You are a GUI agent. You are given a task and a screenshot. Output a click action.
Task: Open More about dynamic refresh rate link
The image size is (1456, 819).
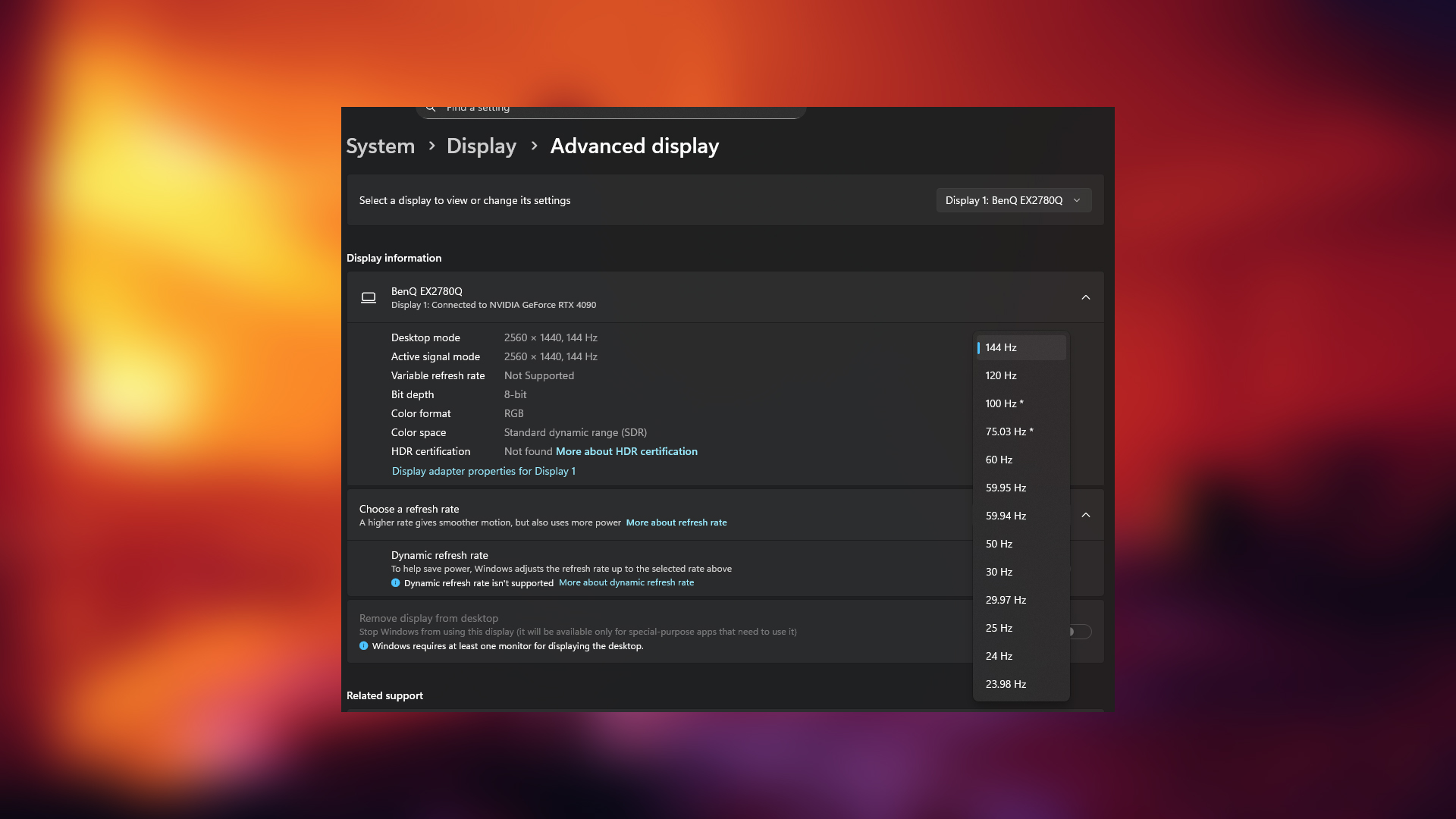coord(626,582)
